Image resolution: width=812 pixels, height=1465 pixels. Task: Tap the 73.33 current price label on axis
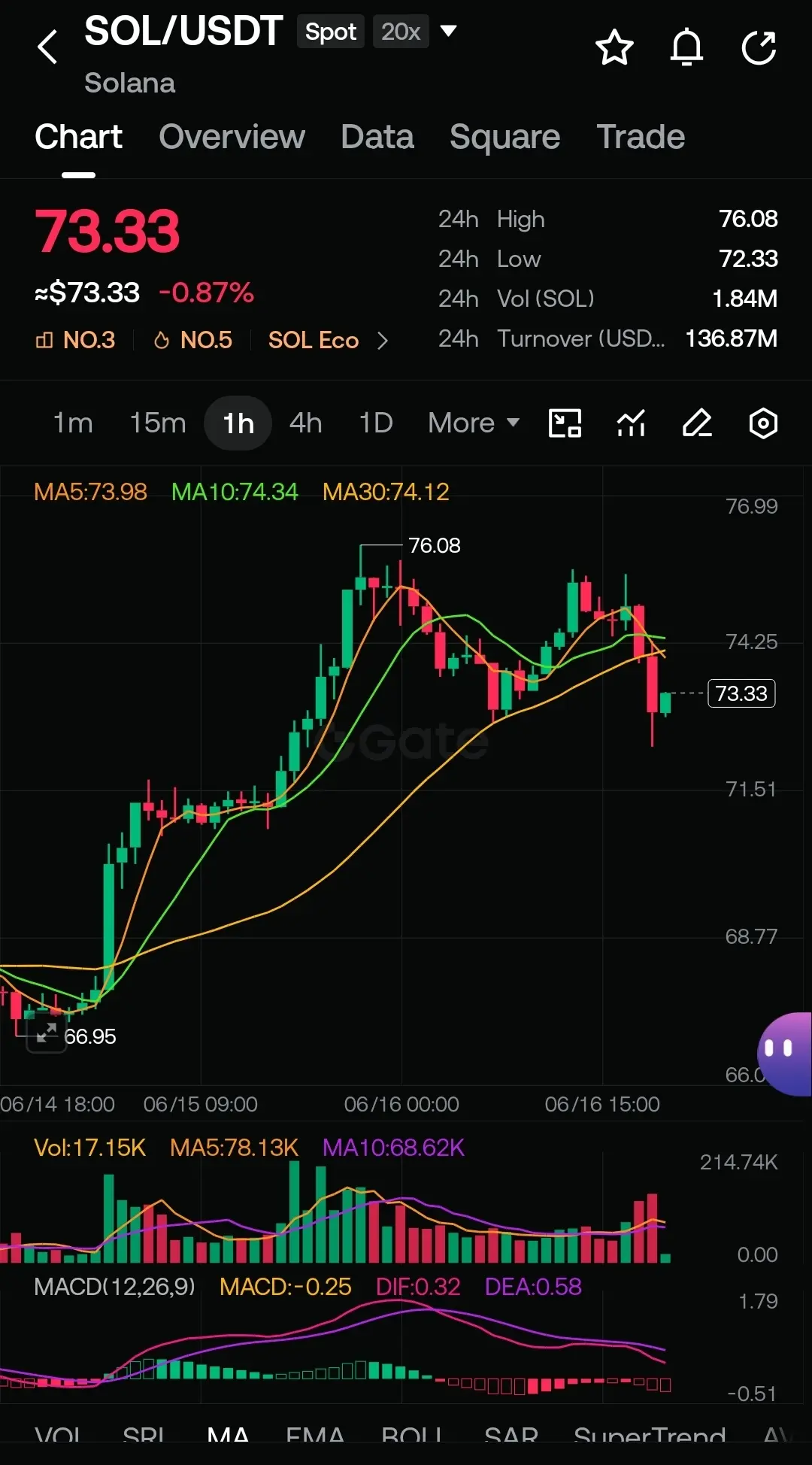pos(741,693)
